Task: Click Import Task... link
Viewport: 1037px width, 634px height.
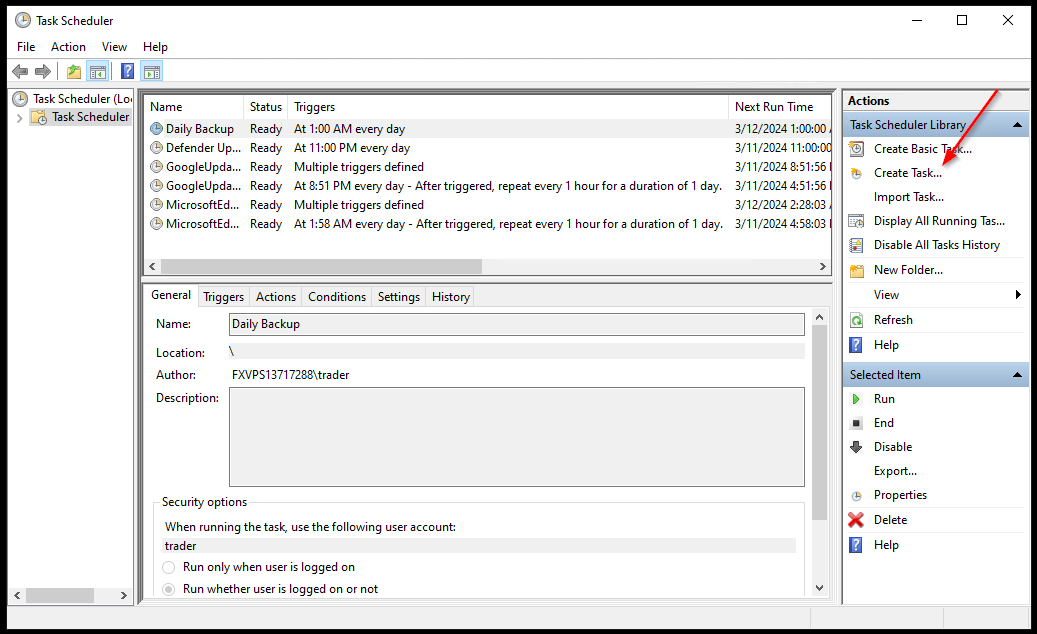Action: coord(908,197)
